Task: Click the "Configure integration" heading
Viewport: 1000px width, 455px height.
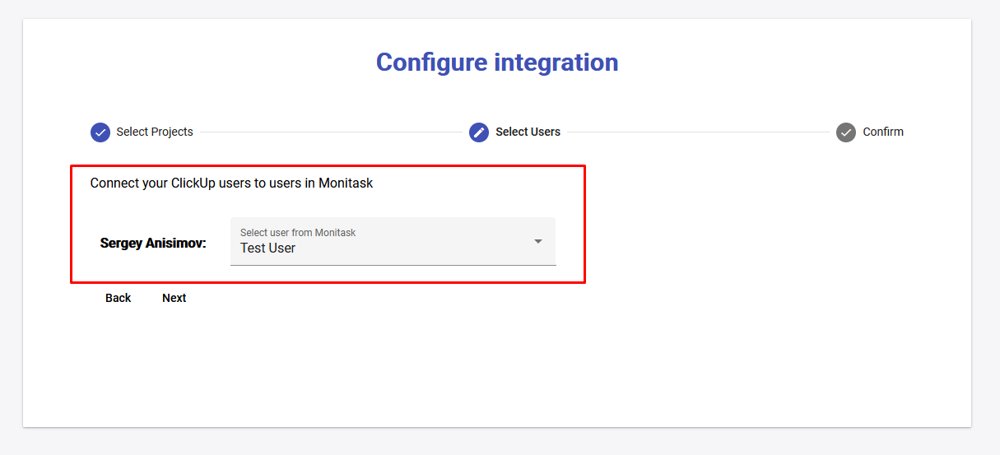Action: (497, 62)
